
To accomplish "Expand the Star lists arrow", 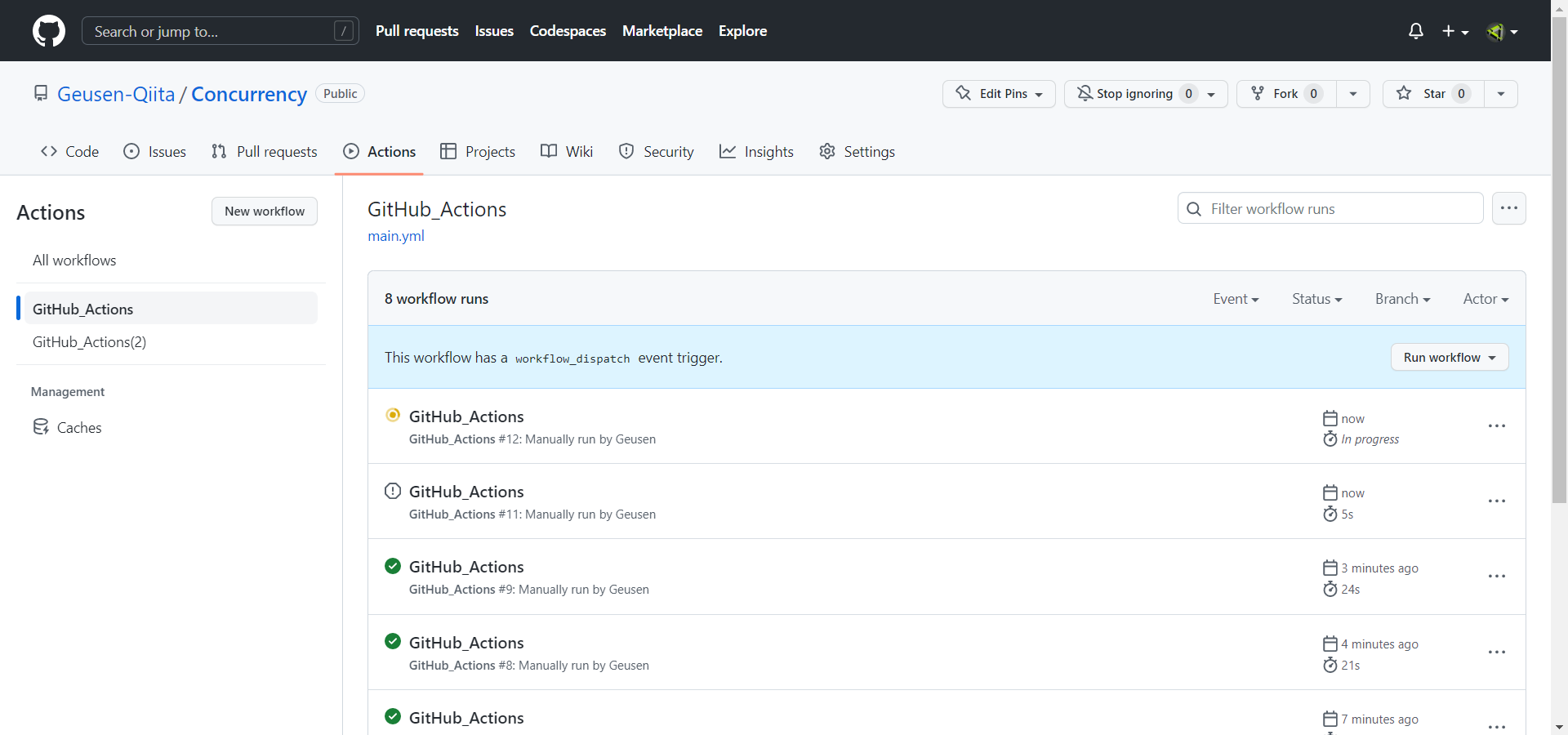I will pos(1501,94).
